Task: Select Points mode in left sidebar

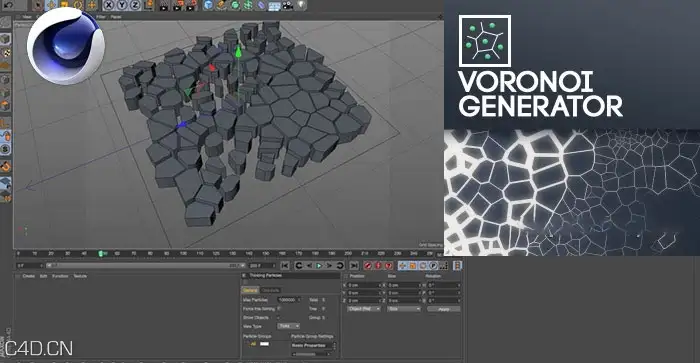Action: point(5,80)
